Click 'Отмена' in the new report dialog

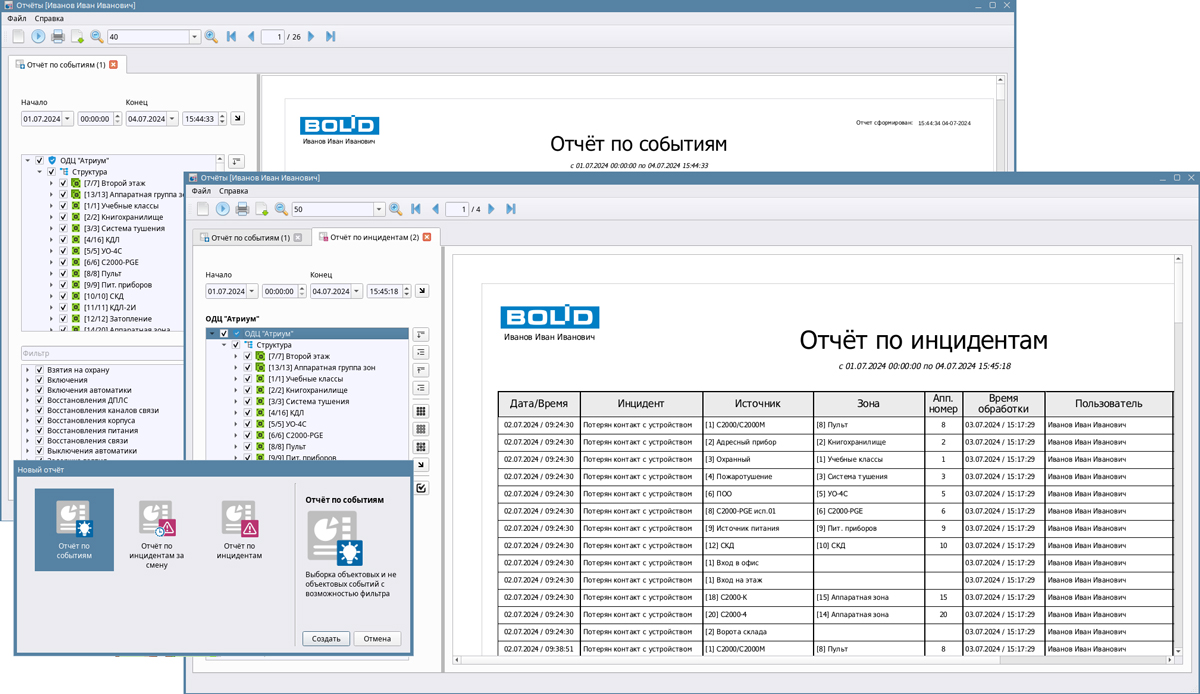pyautogui.click(x=377, y=638)
